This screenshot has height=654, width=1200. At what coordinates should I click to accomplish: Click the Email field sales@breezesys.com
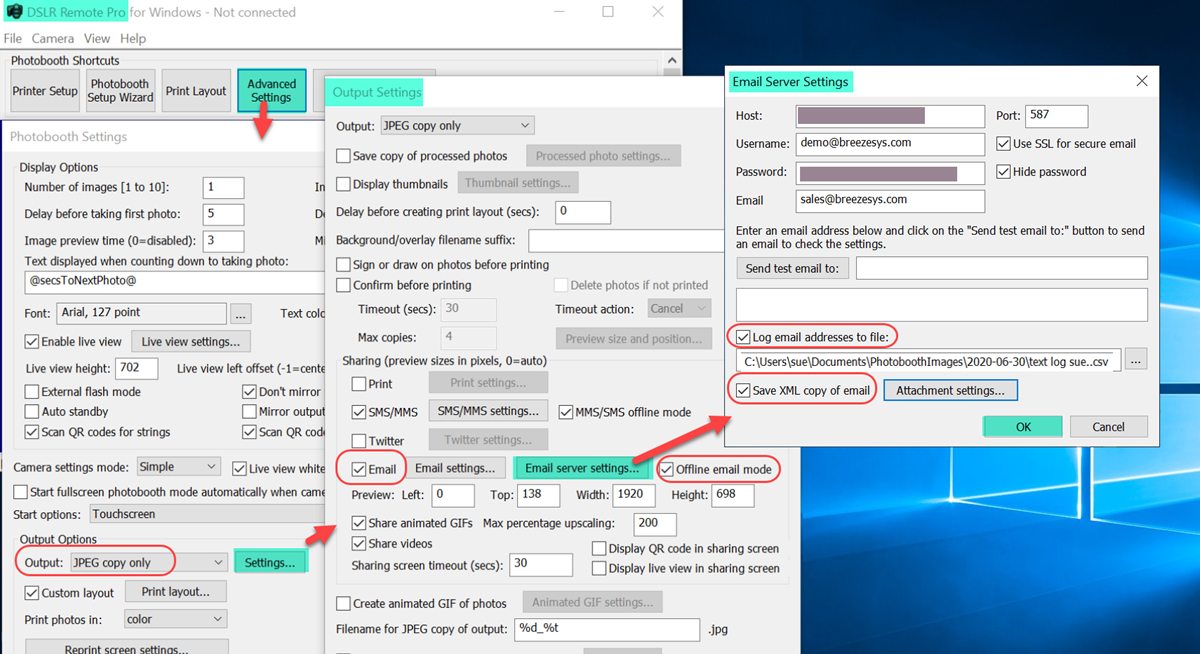tap(890, 200)
